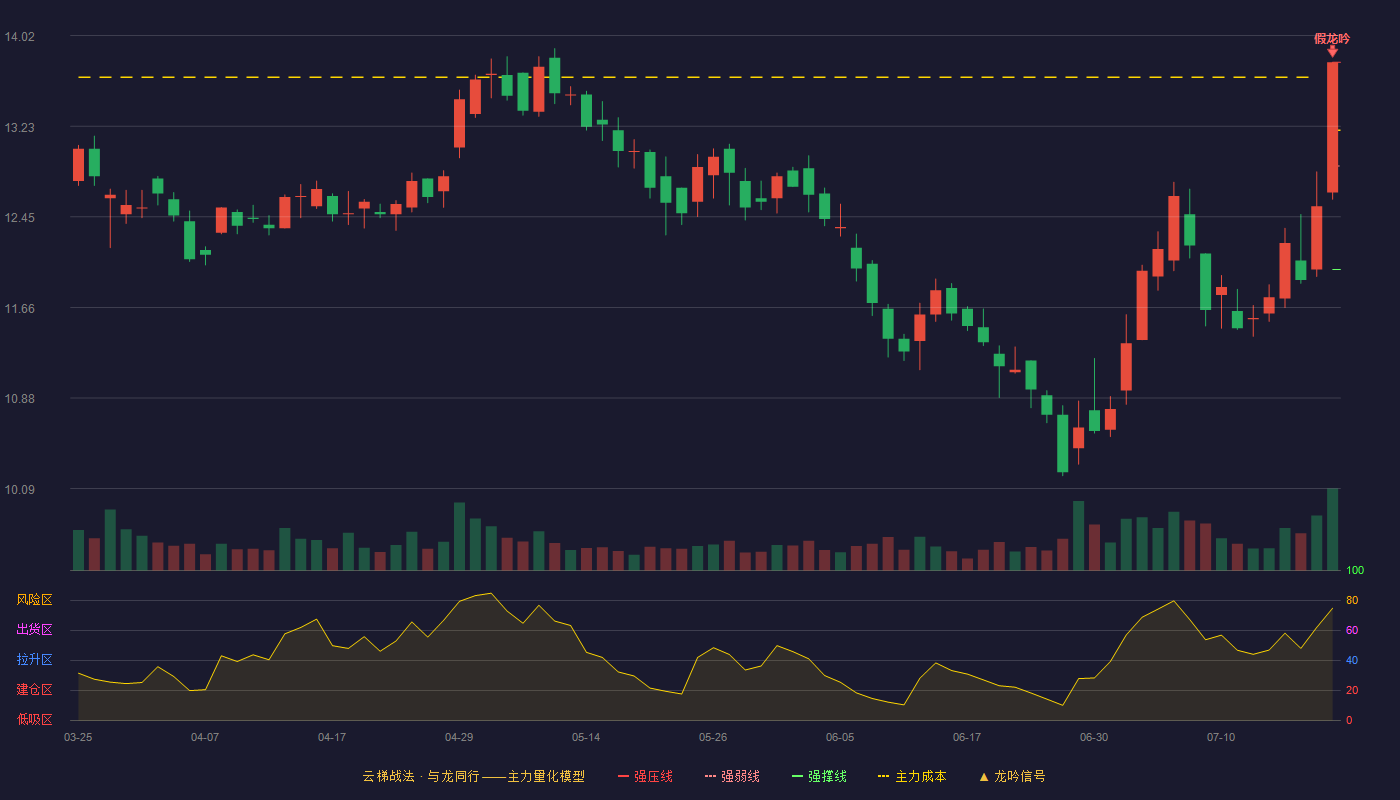Screen dimensions: 1400x800
Task: Select the 12.45 price level label
Action: [20, 218]
